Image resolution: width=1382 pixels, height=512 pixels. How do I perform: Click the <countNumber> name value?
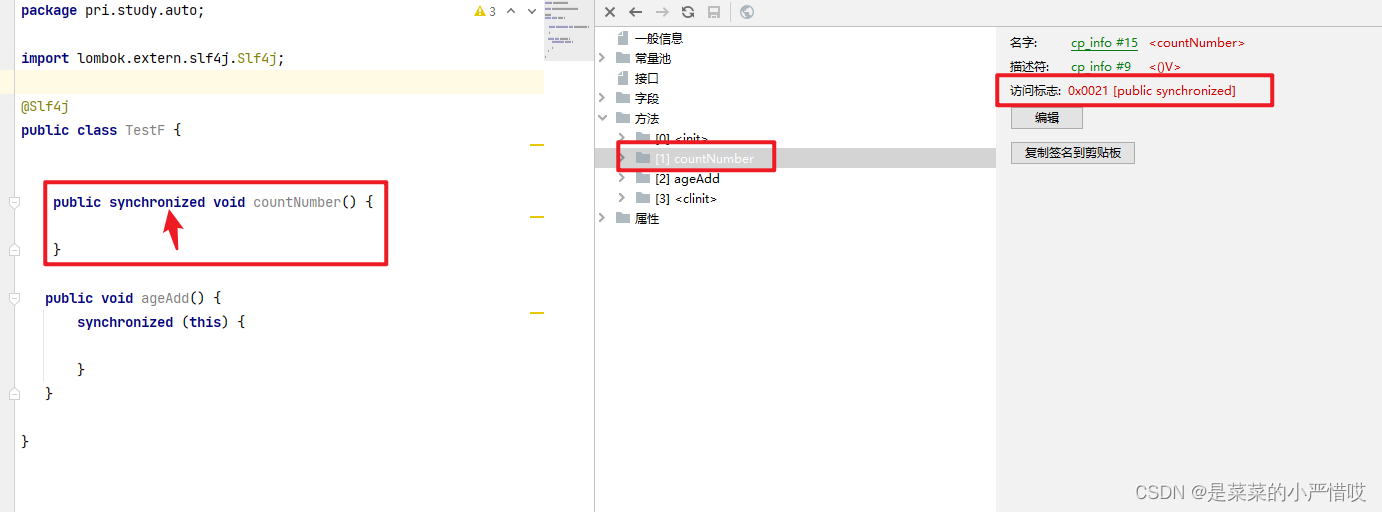pos(1197,43)
